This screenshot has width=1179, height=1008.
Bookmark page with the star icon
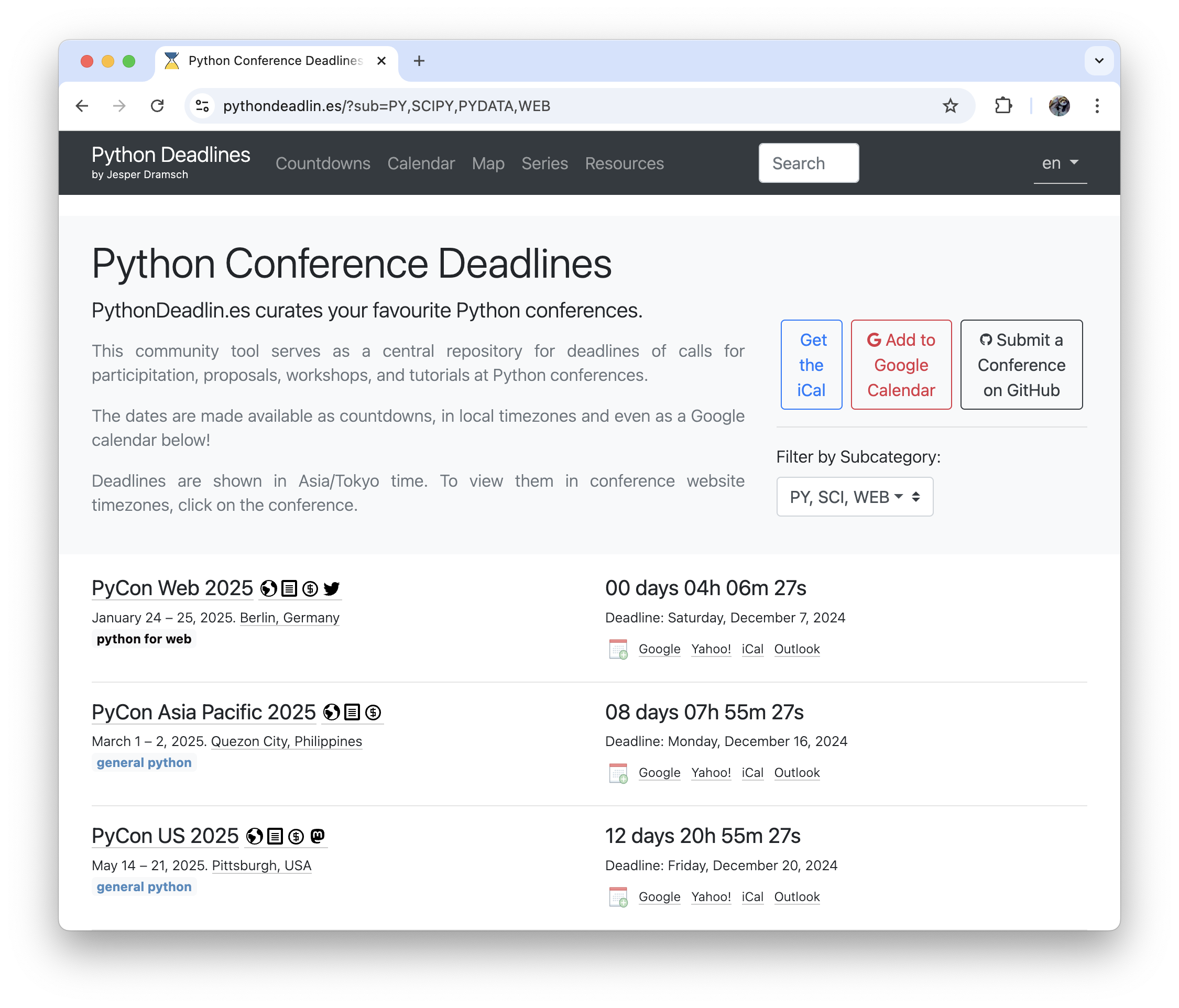(x=950, y=106)
